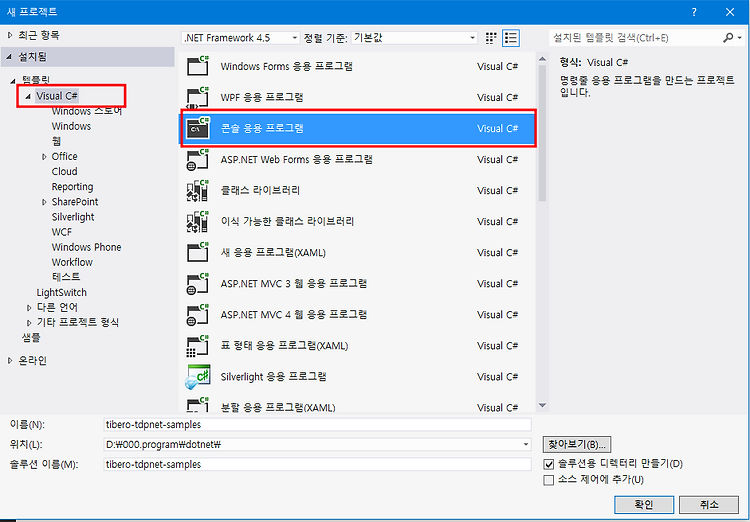Click the template list scroll up arrow
This screenshot has height=522, width=750.
pyautogui.click(x=542, y=59)
